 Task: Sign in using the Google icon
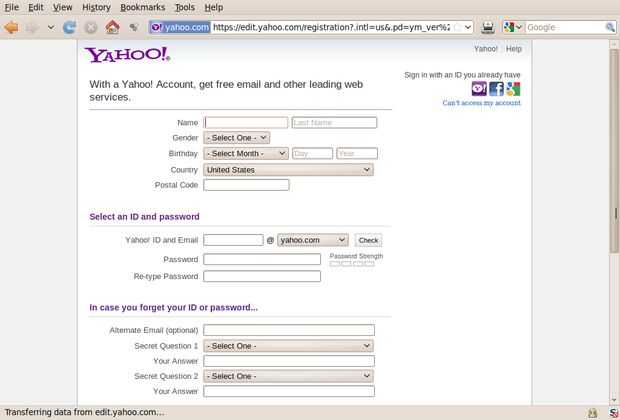(x=513, y=89)
